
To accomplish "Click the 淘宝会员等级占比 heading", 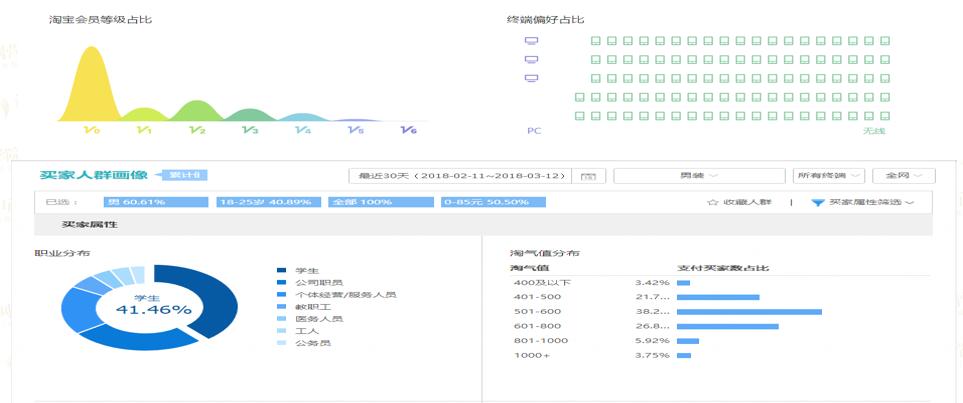I will [x=101, y=20].
